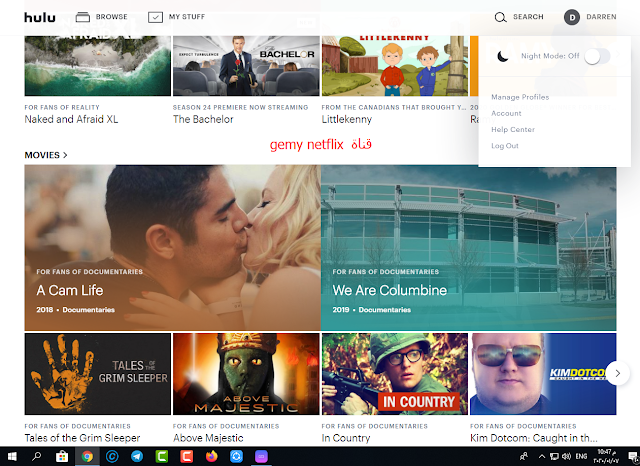This screenshot has width=640, height=466.
Task: Open The Bachelor thumbnail
Action: pos(246,66)
